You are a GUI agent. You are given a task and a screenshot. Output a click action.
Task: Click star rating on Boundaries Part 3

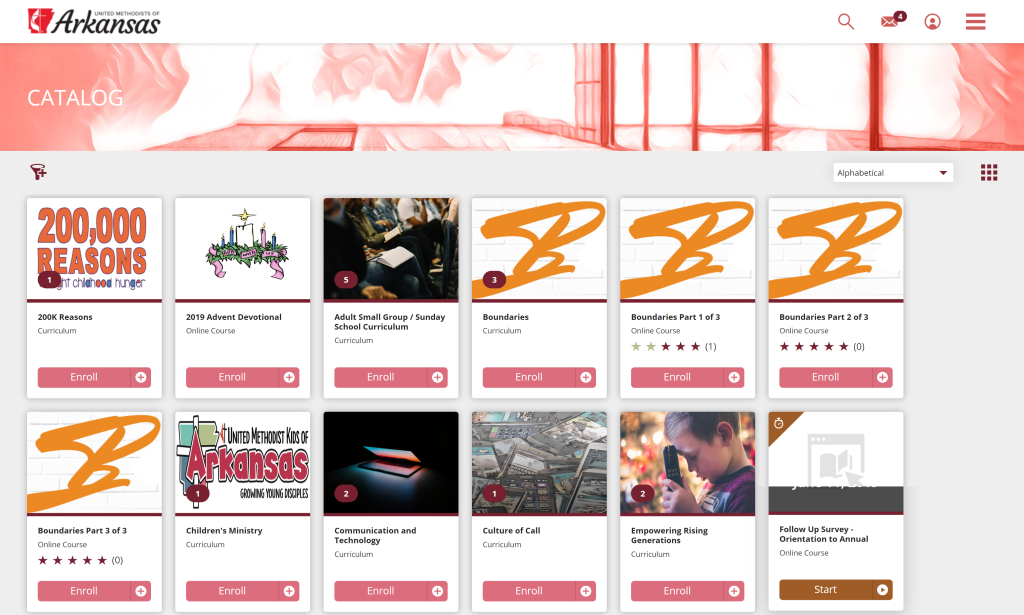(x=72, y=560)
